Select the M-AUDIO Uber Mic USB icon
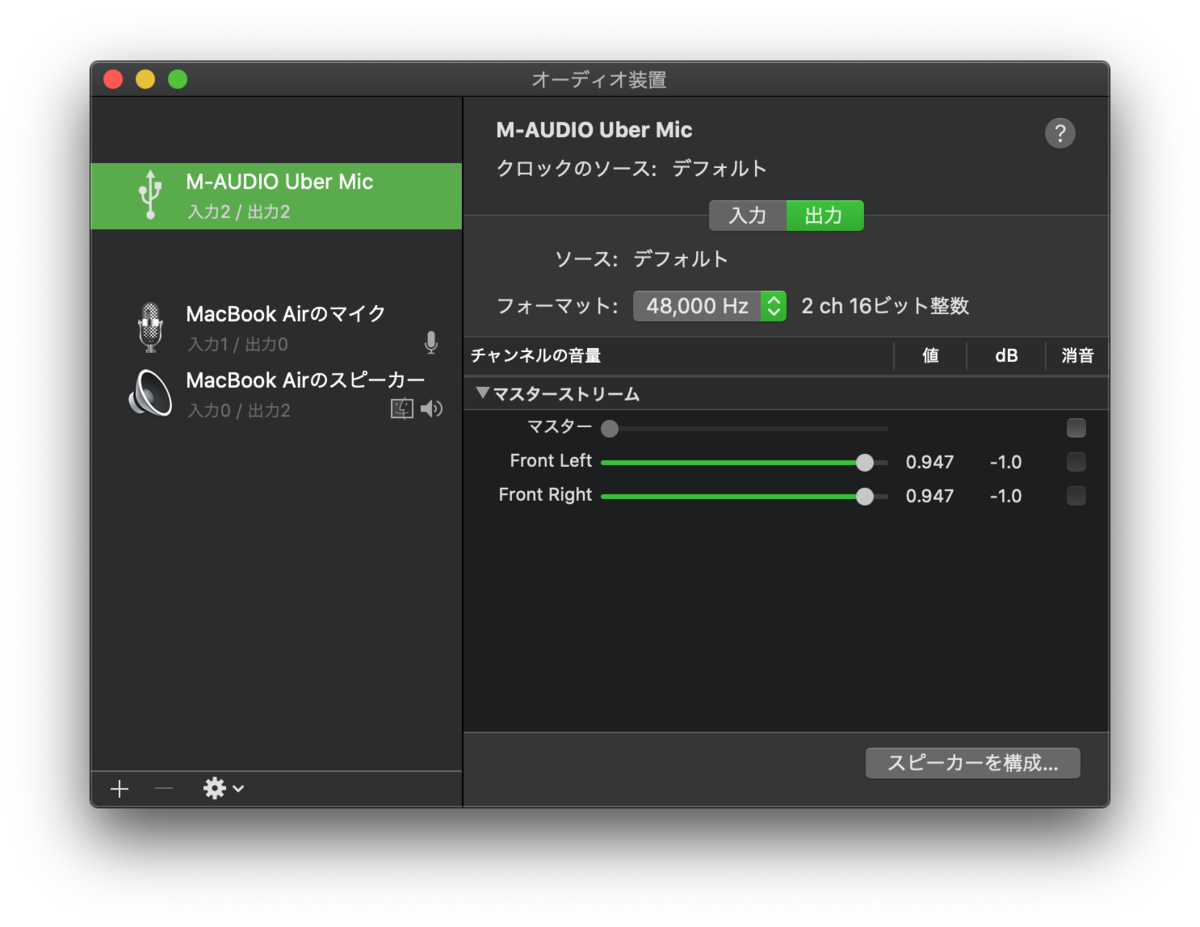1200x927 pixels. [x=150, y=195]
